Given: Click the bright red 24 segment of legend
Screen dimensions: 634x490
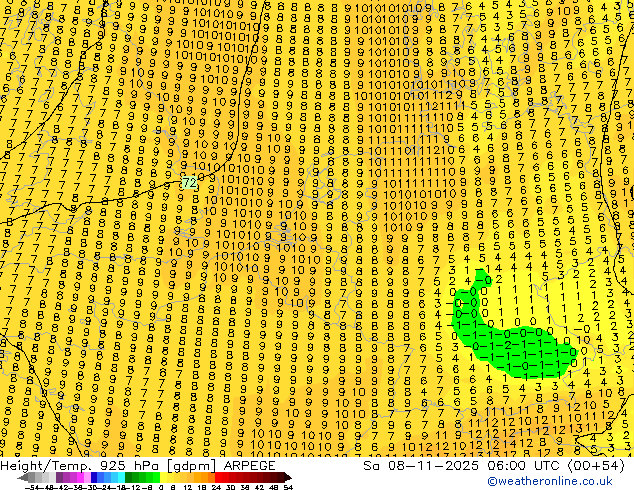Looking at the screenshot, I should [x=218, y=477].
